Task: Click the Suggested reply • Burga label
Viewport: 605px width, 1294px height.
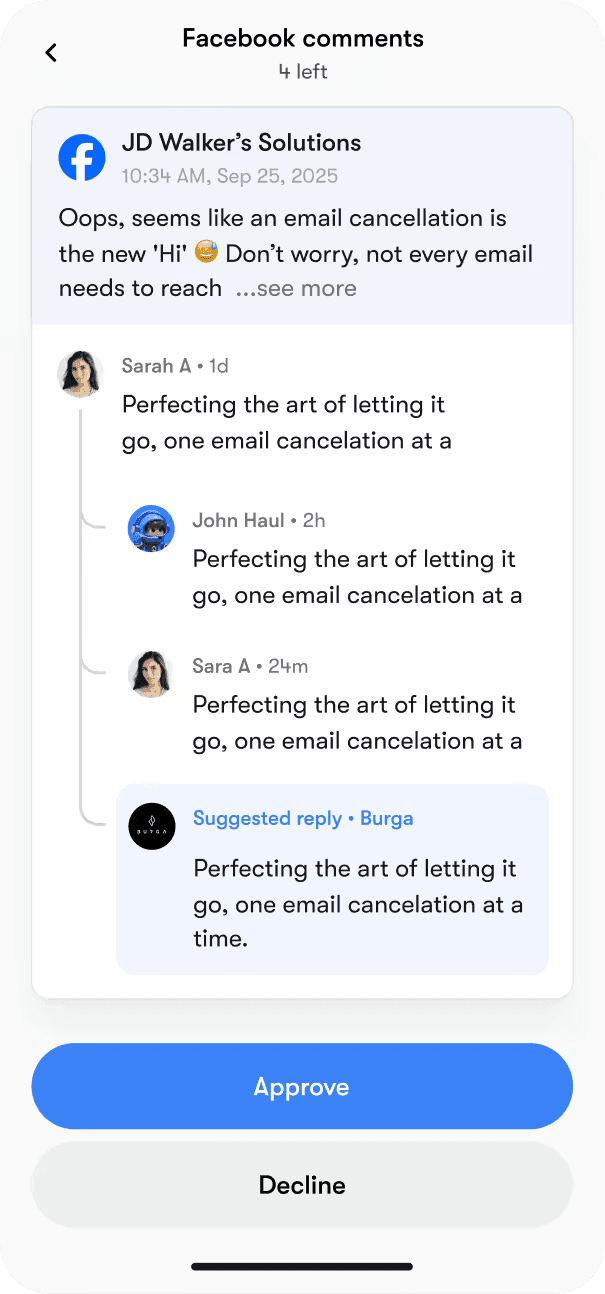Action: point(303,818)
